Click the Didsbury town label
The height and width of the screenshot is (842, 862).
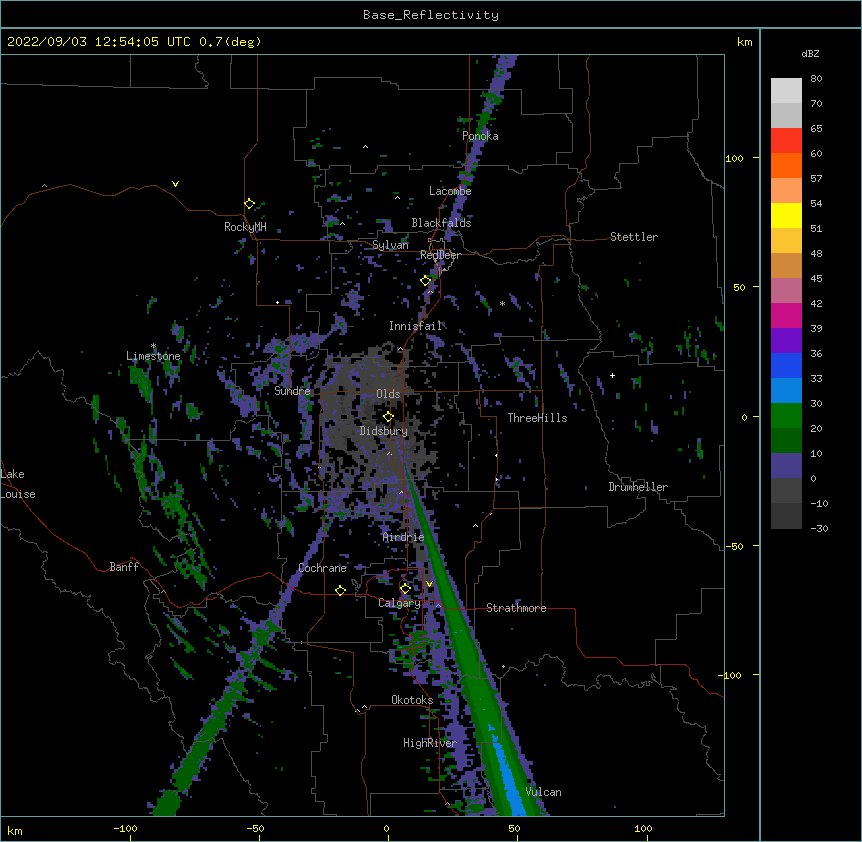coord(383,431)
